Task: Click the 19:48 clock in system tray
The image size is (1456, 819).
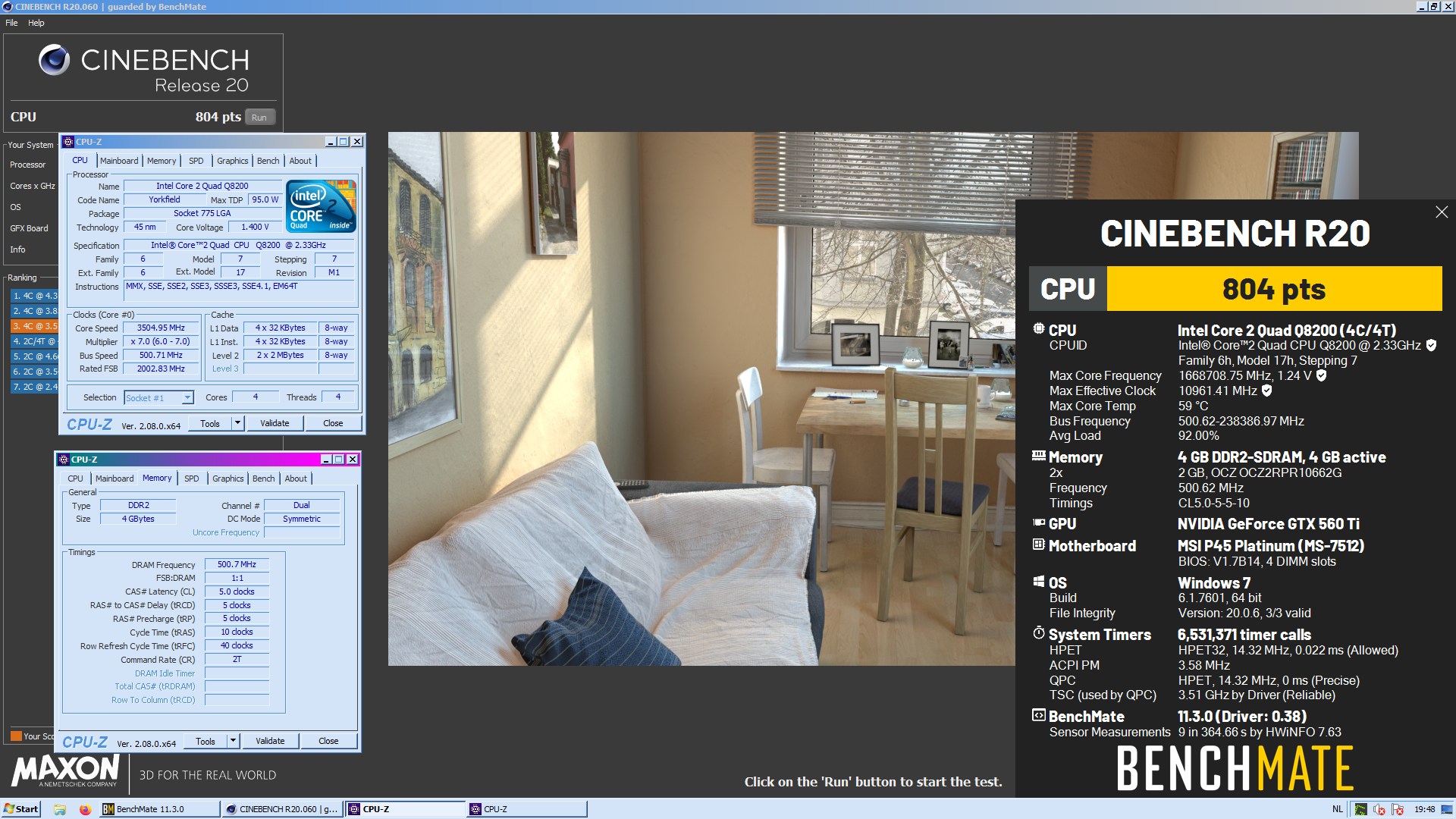Action: pos(1424,809)
